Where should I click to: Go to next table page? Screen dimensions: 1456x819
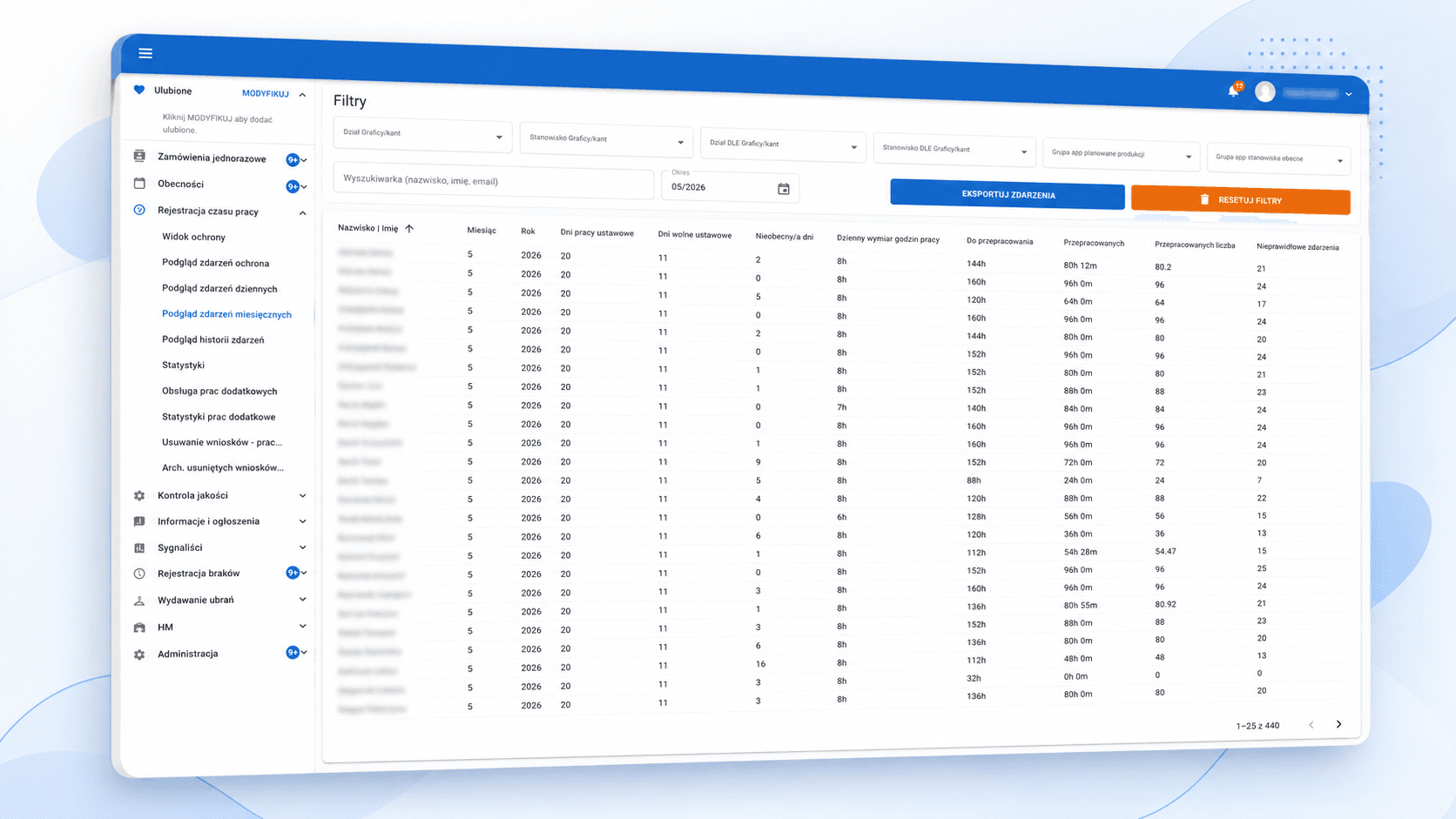[x=1339, y=724]
